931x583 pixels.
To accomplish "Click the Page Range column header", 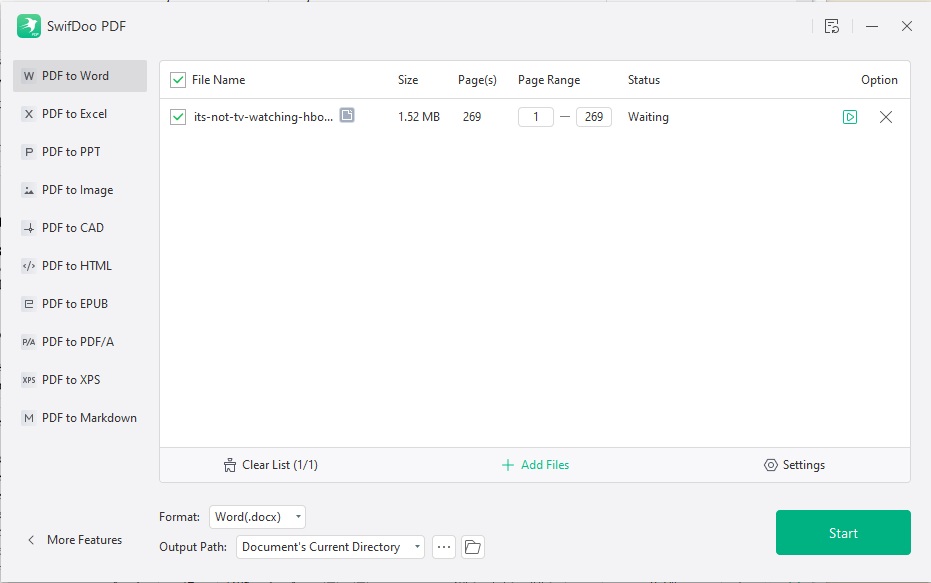I will (549, 80).
